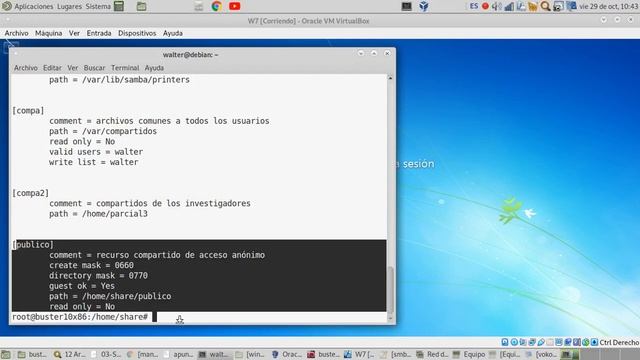
Task: Open the volume control tray icon
Action: click(496, 6)
